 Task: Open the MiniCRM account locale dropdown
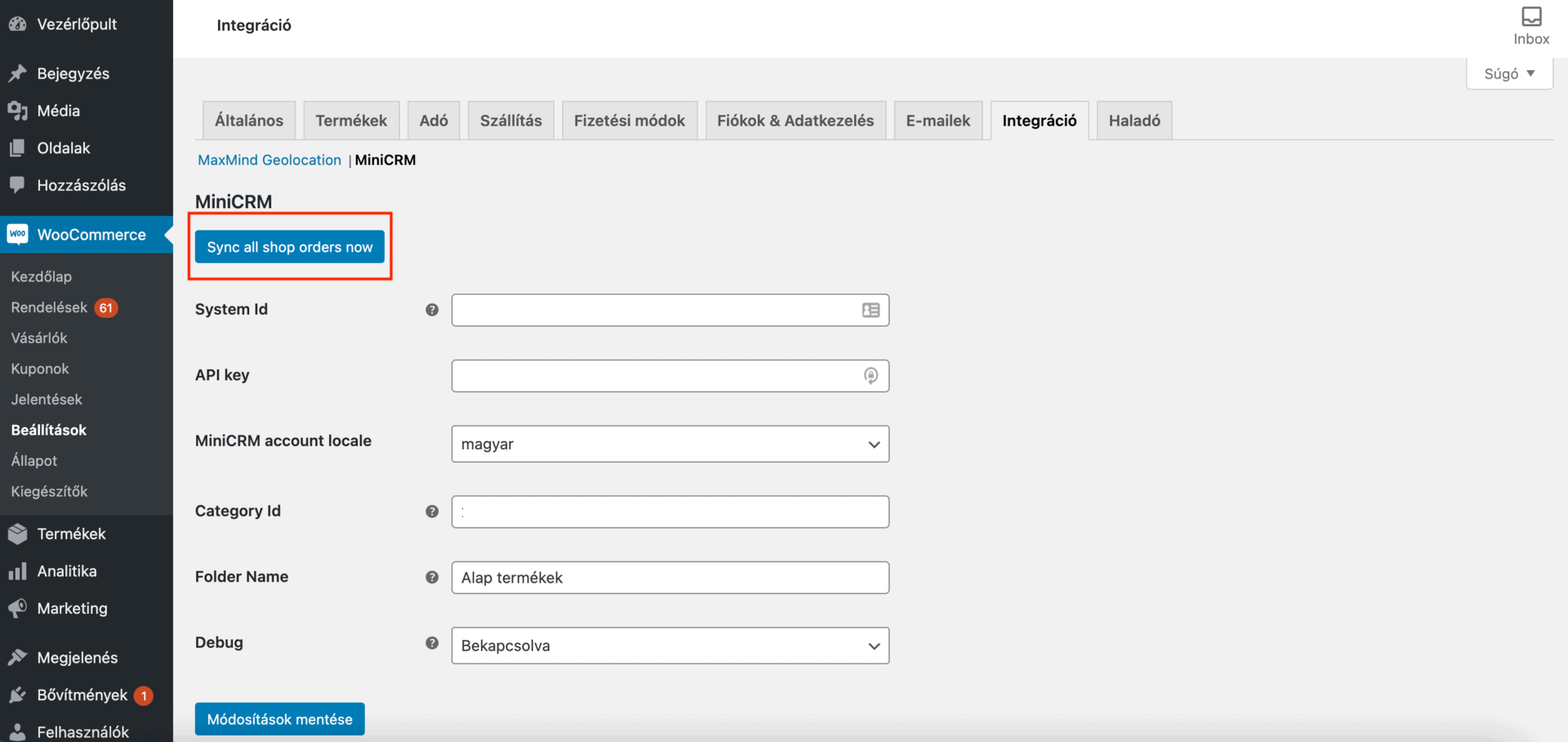[x=670, y=445]
